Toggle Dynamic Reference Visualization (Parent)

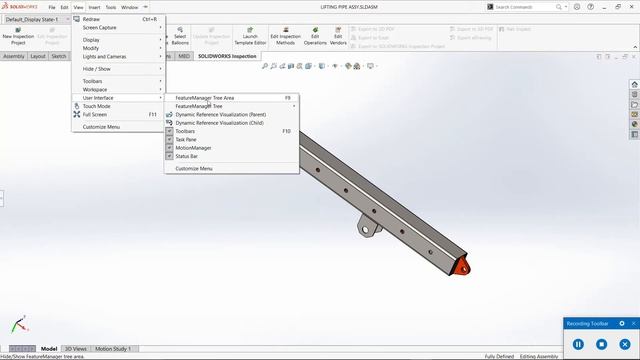pyautogui.click(x=231, y=115)
